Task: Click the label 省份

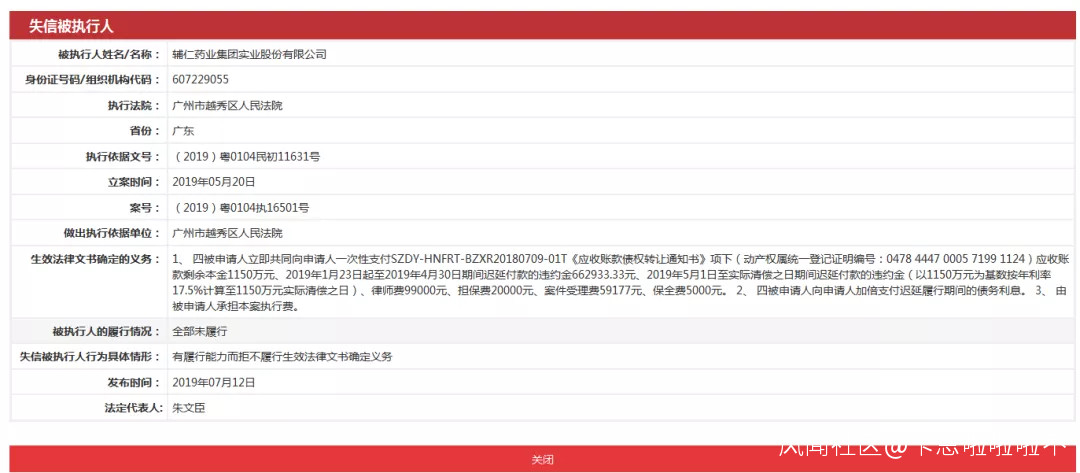Action: click(x=145, y=131)
